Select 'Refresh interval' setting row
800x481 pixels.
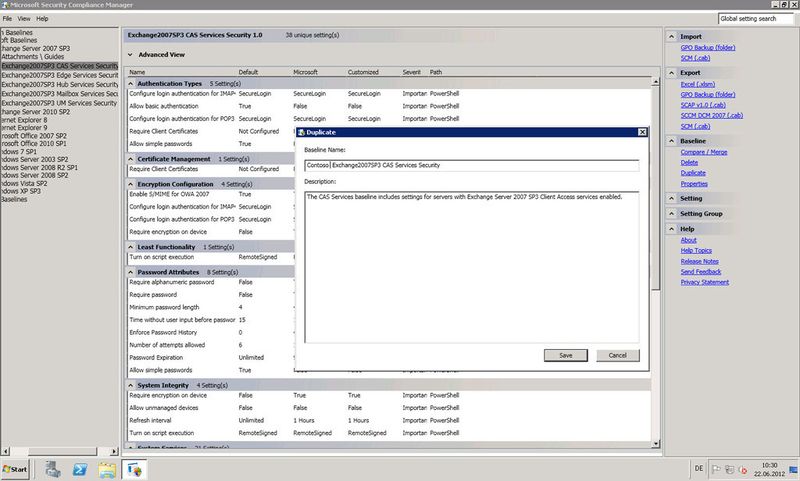coord(389,420)
